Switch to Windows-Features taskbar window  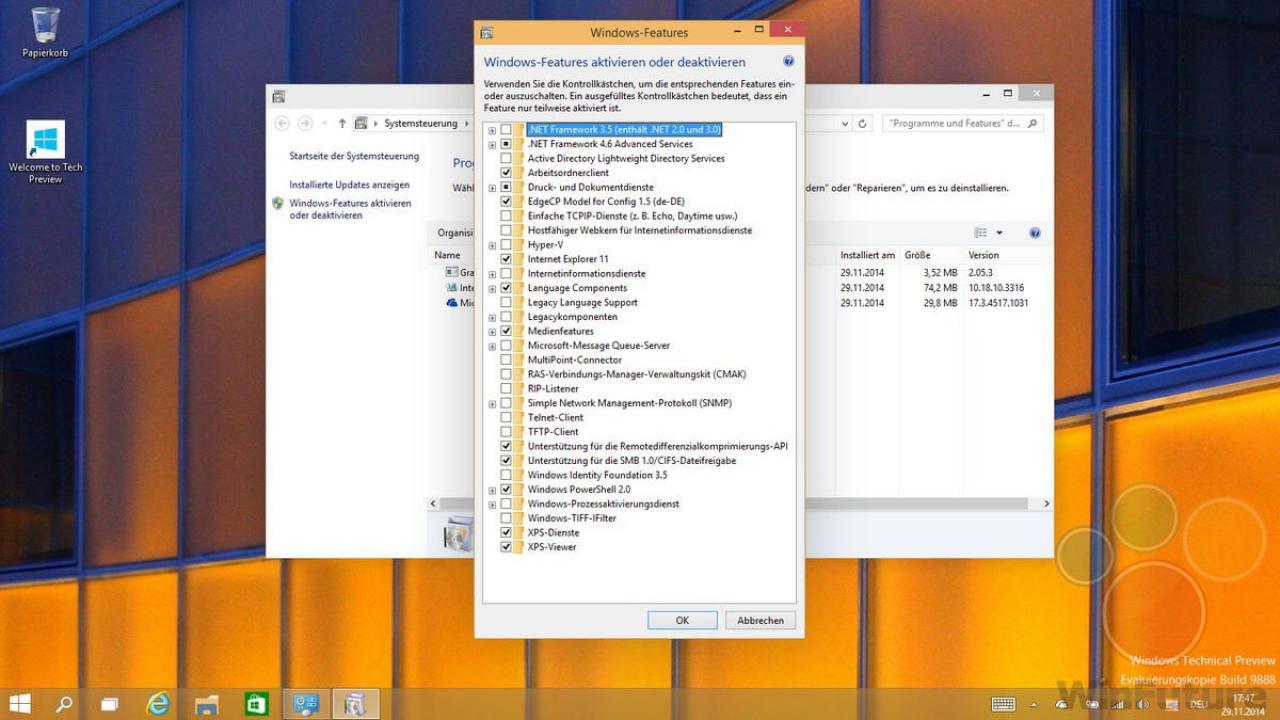point(355,704)
